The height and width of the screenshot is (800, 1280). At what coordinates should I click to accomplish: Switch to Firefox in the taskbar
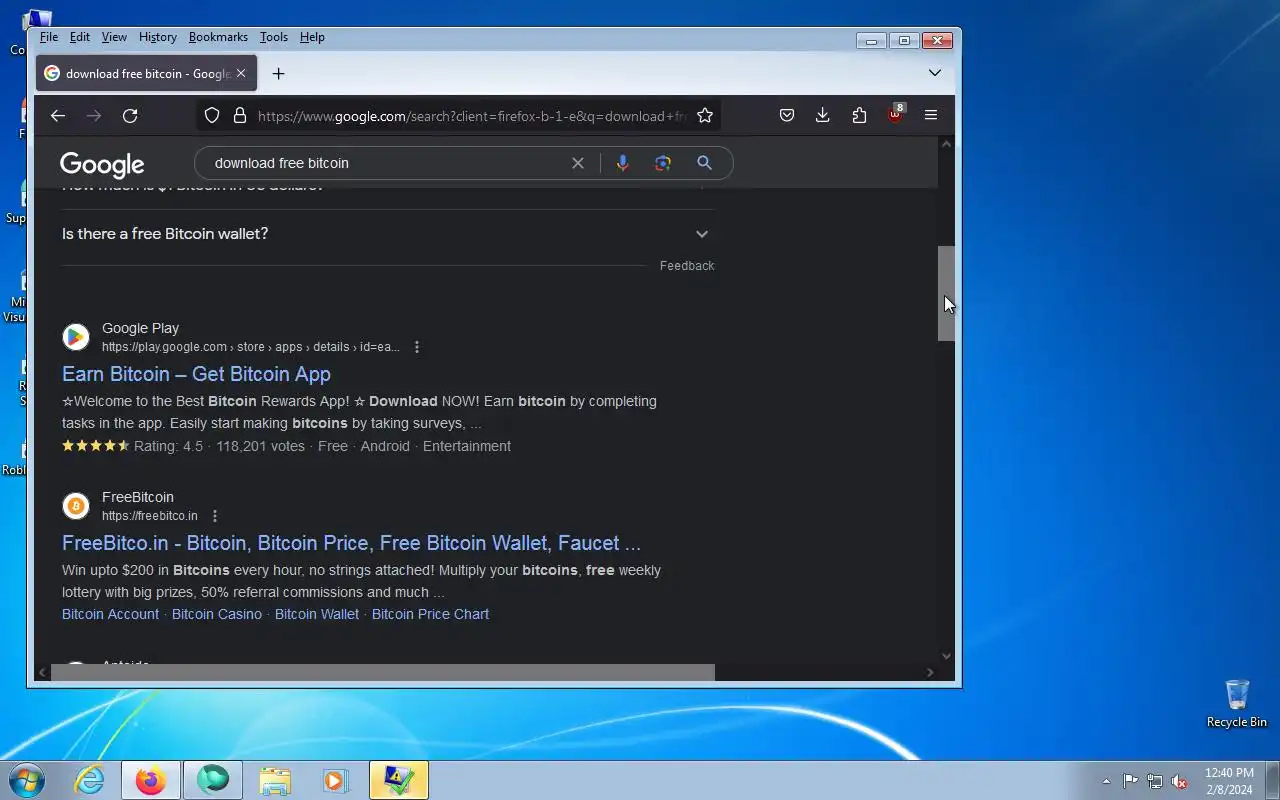coord(151,780)
